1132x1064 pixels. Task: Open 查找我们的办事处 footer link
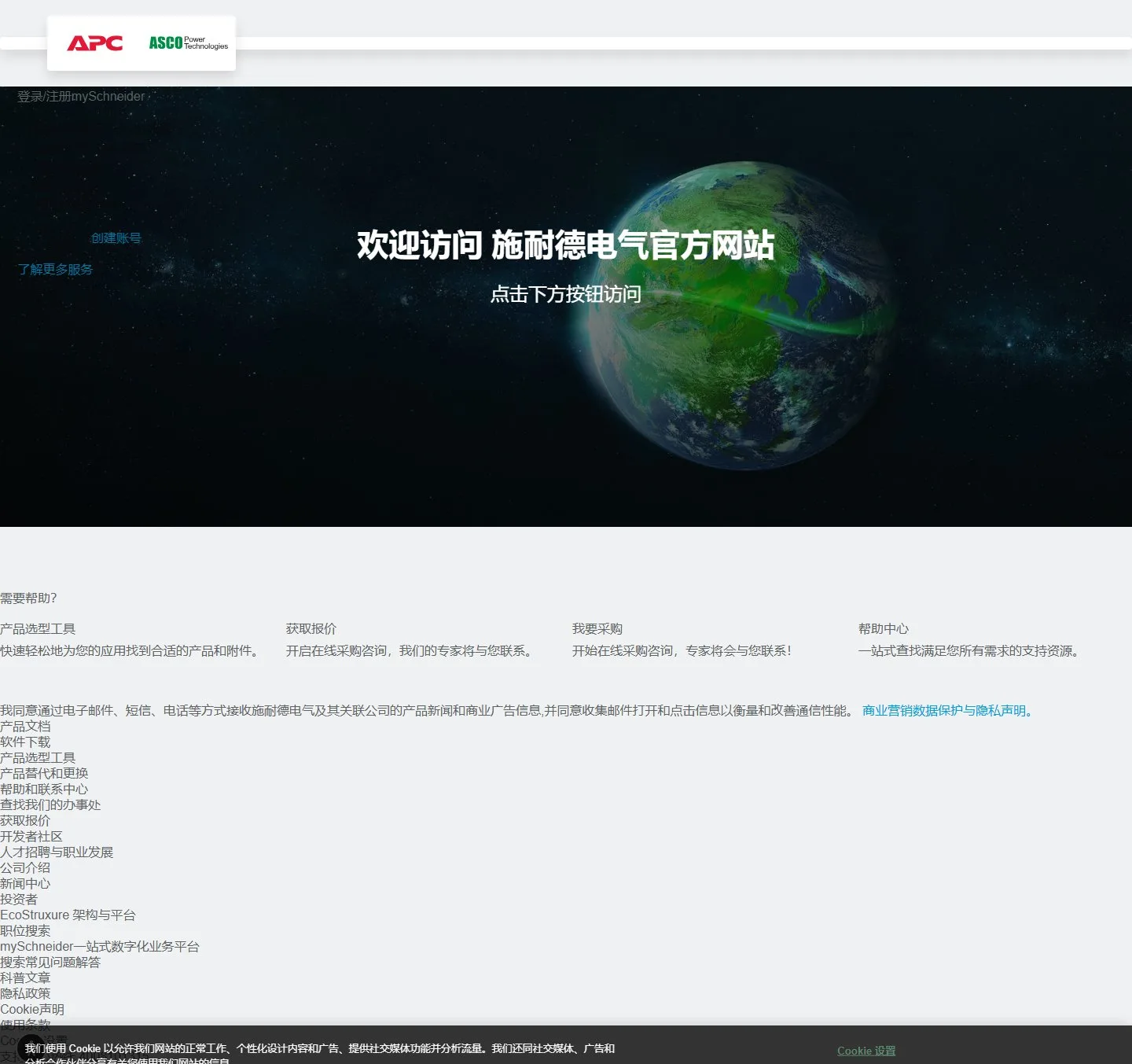(x=50, y=804)
